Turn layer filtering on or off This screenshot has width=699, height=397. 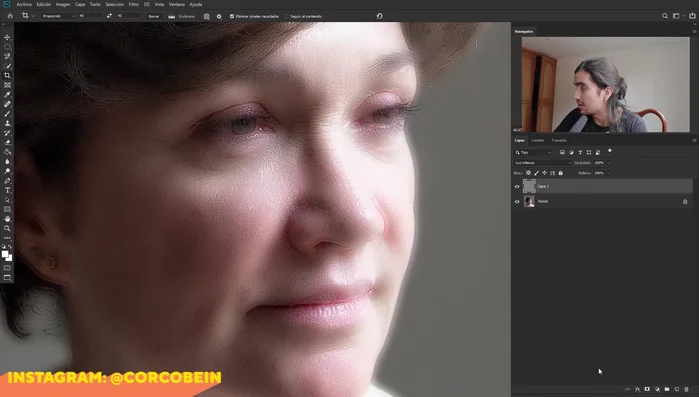609,151
